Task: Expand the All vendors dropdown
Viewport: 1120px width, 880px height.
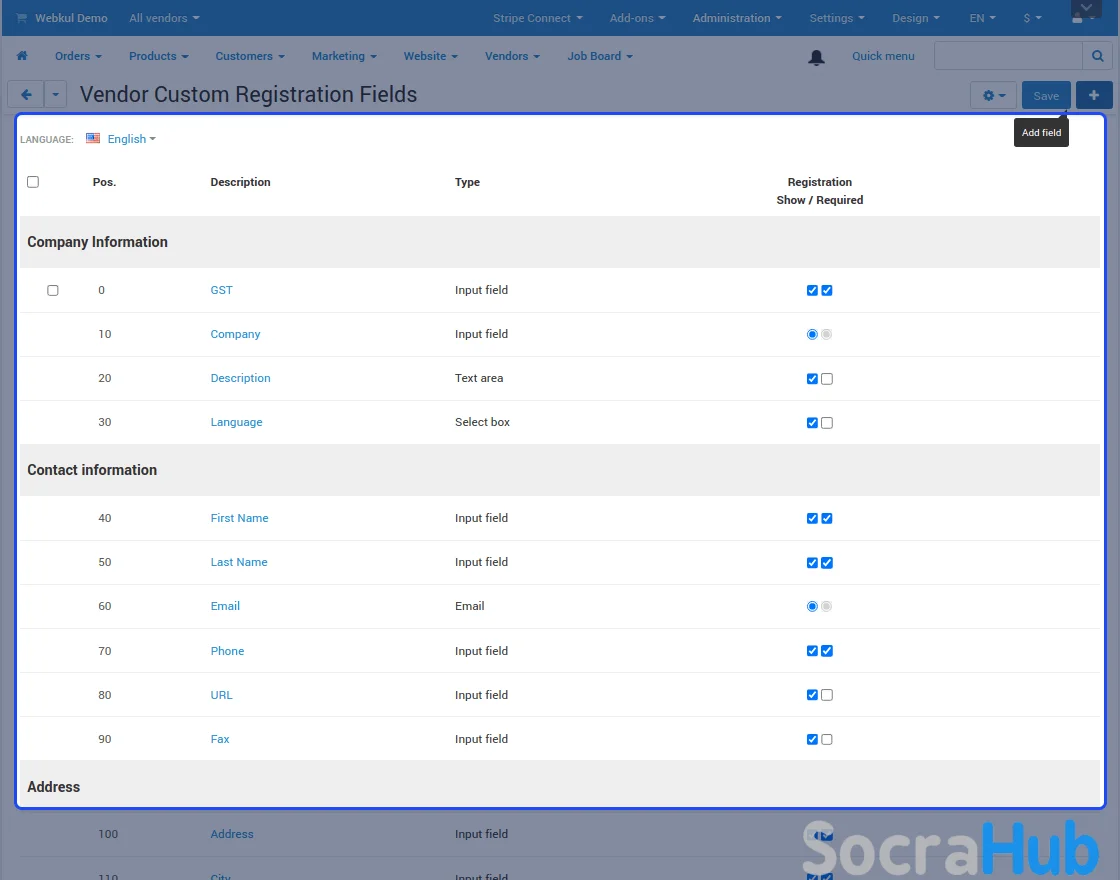Action: (164, 18)
